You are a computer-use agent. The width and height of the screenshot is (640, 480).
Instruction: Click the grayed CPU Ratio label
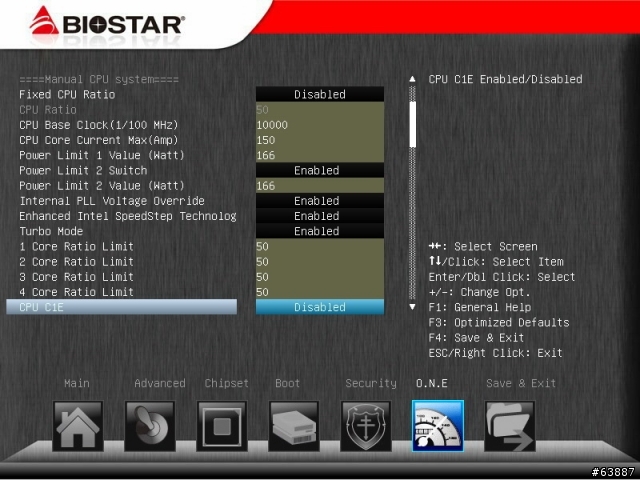[x=48, y=109]
